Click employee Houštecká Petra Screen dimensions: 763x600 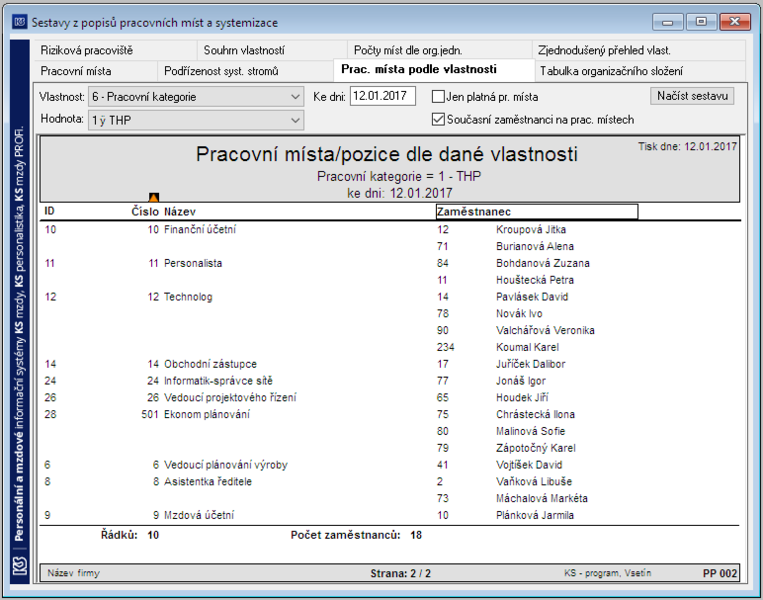point(535,280)
